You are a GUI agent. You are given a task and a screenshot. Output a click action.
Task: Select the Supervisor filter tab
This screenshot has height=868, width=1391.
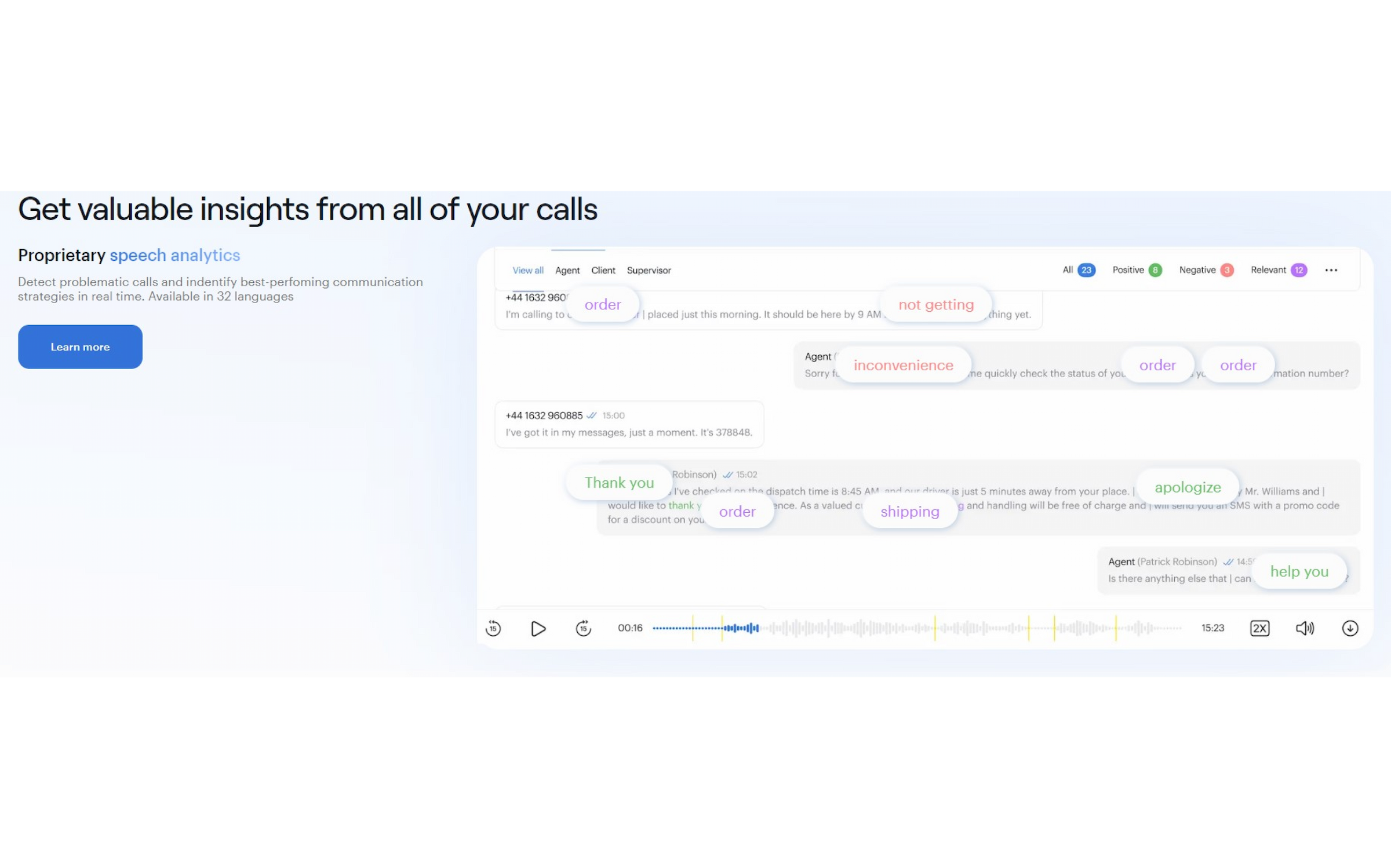[x=648, y=270]
